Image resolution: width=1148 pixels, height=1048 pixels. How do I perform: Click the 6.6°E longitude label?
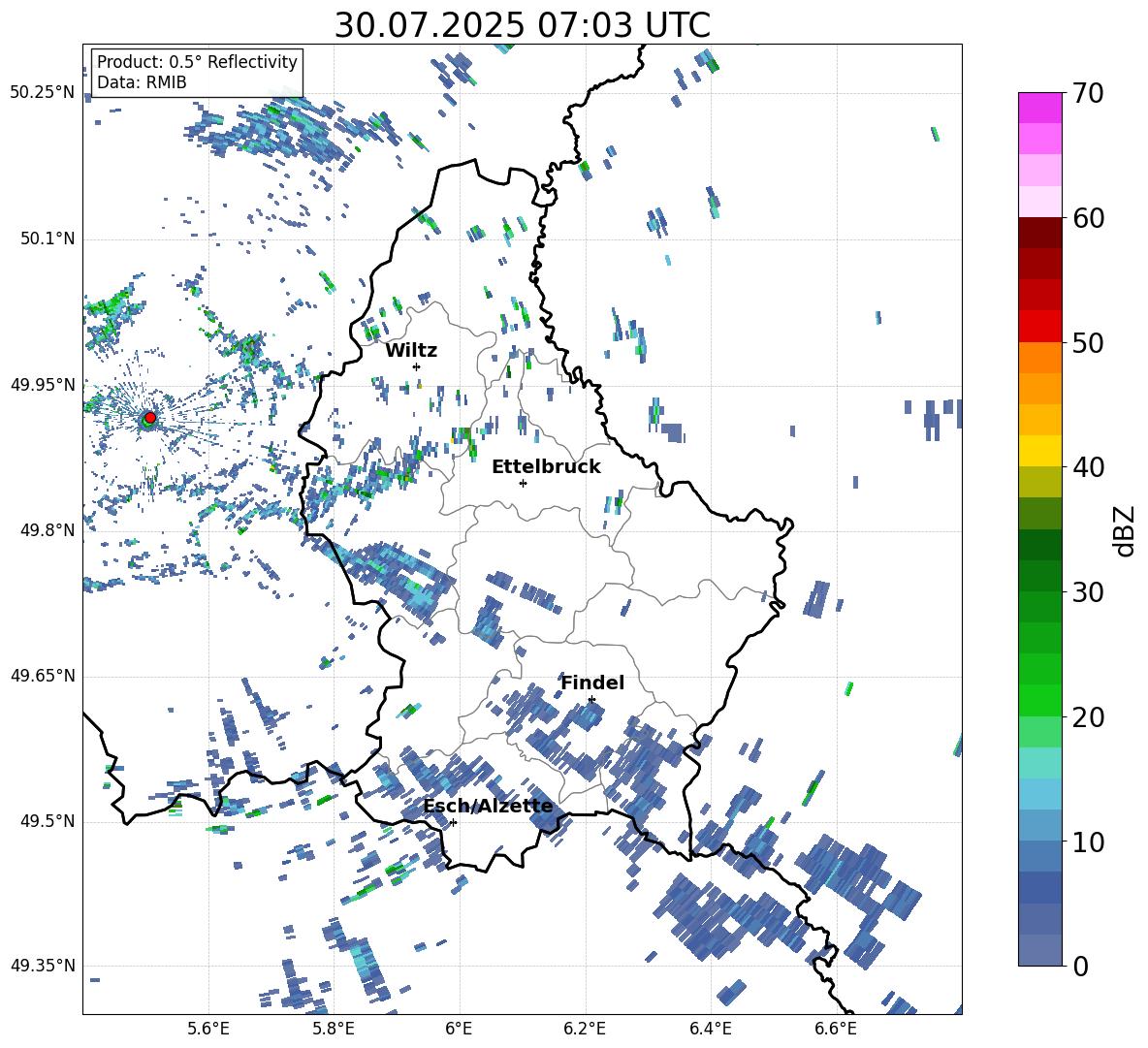836,1029
